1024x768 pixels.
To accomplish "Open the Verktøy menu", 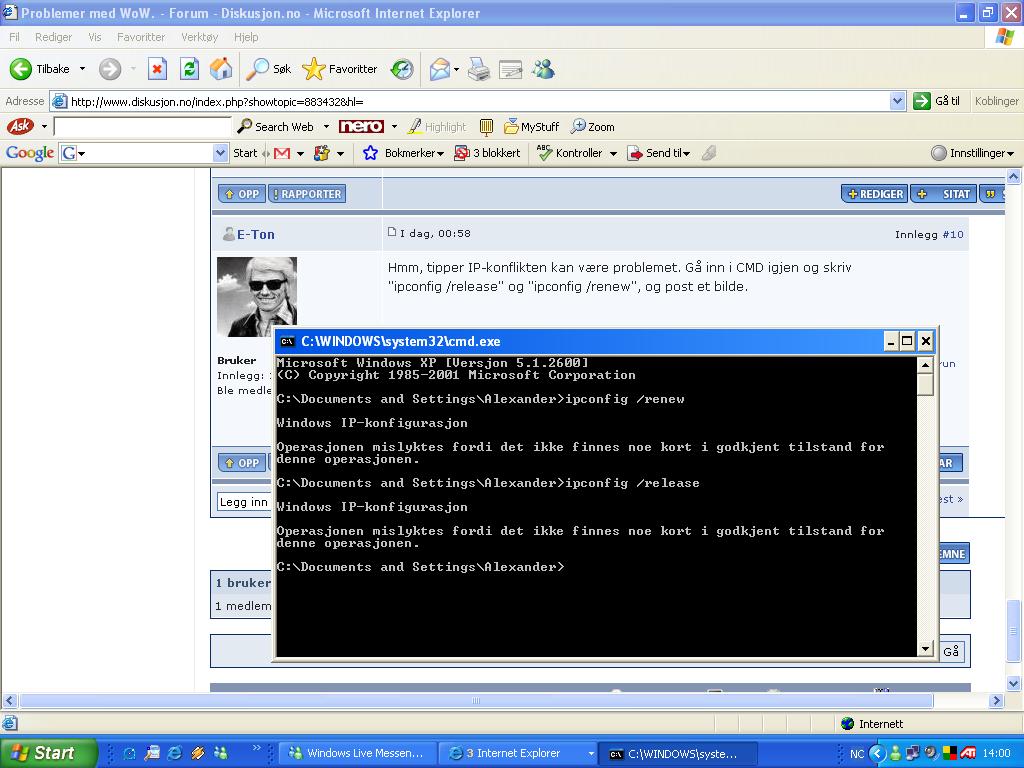I will coord(199,37).
